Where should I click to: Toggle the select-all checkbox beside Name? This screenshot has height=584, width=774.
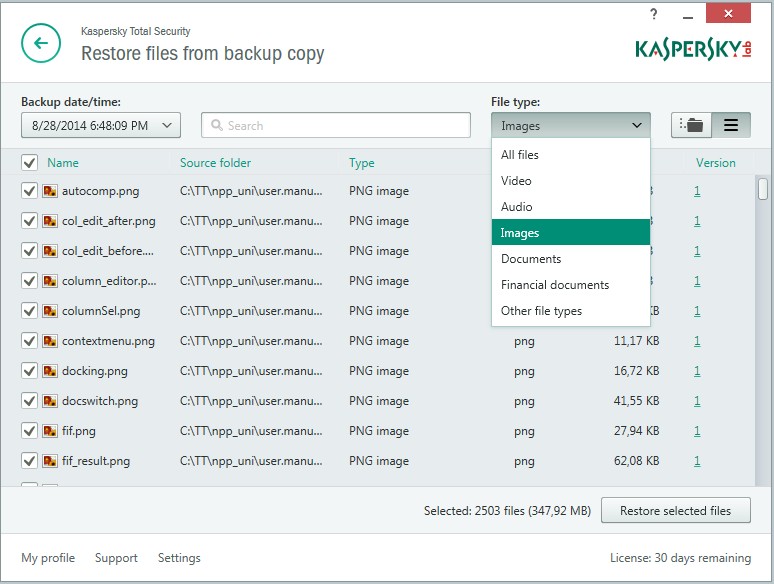[30, 162]
